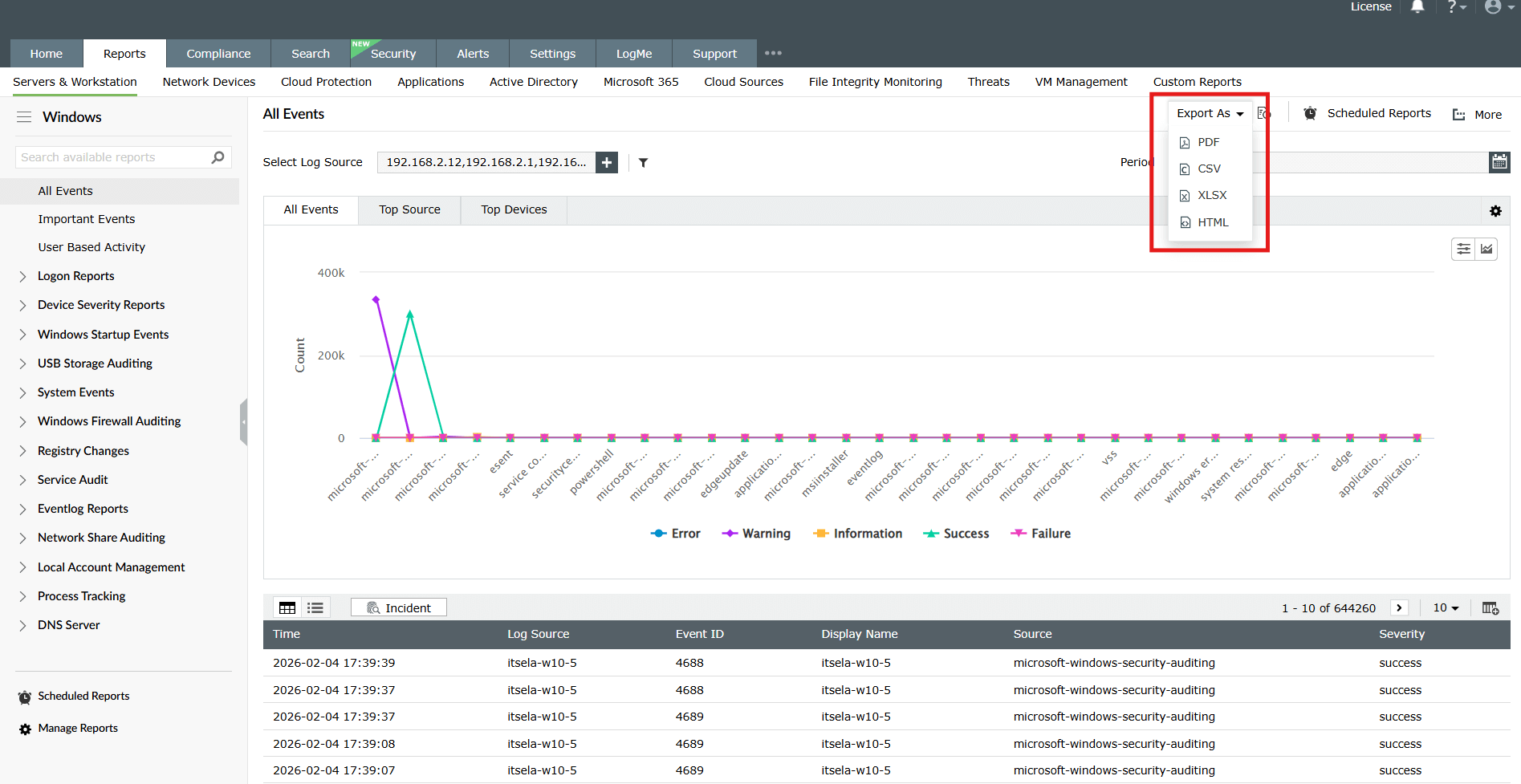The height and width of the screenshot is (784, 1521).
Task: Add log source with plus button
Action: tap(607, 162)
